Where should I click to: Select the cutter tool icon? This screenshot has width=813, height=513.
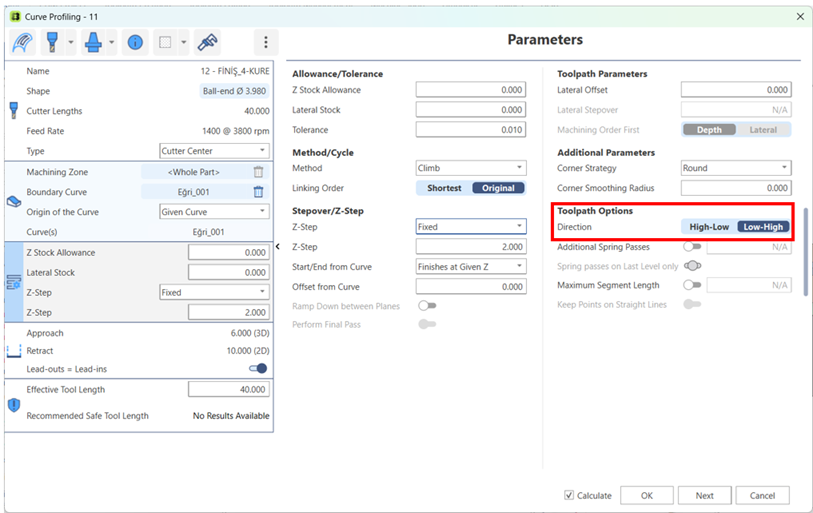tap(52, 42)
